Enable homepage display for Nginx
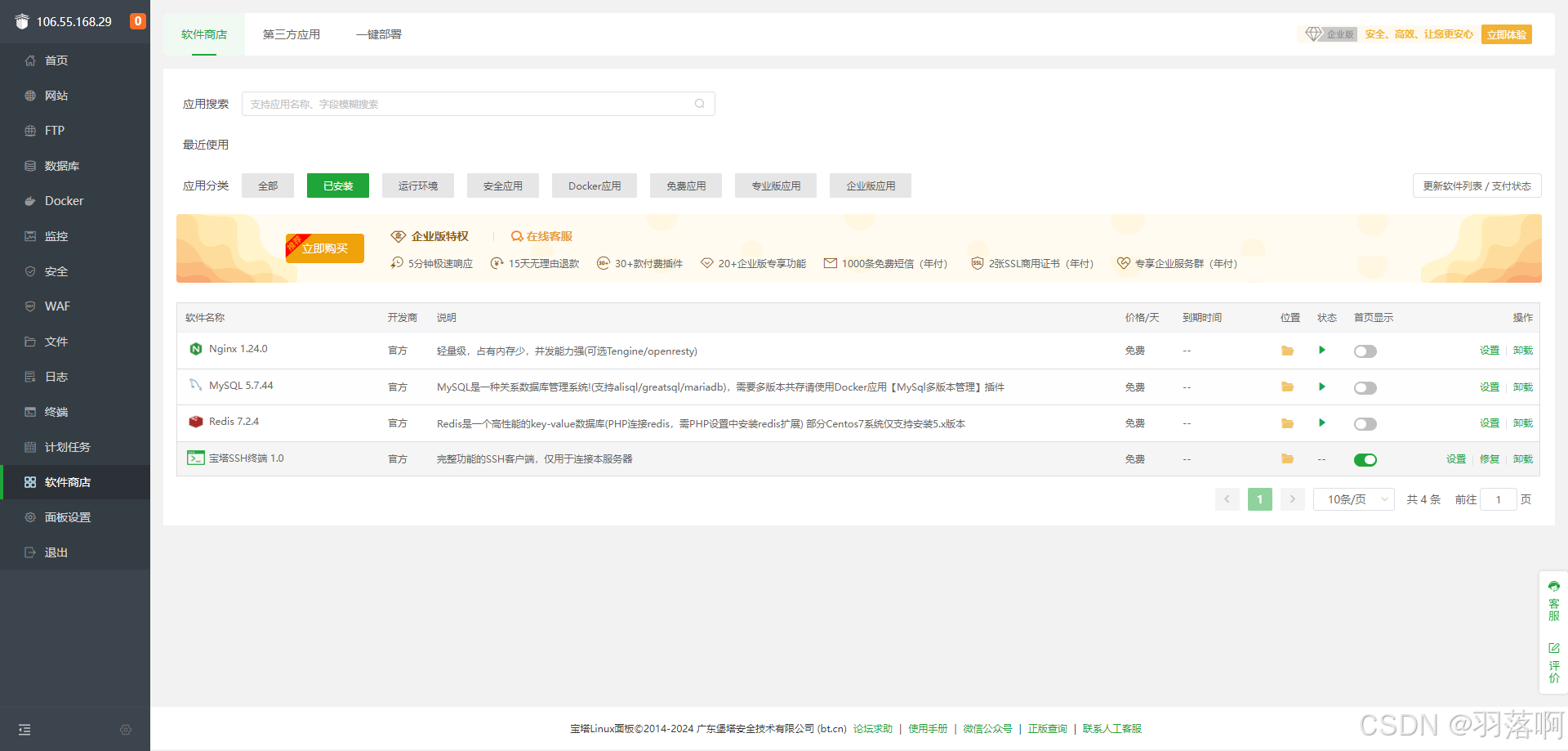The height and width of the screenshot is (751, 1568). point(1365,351)
